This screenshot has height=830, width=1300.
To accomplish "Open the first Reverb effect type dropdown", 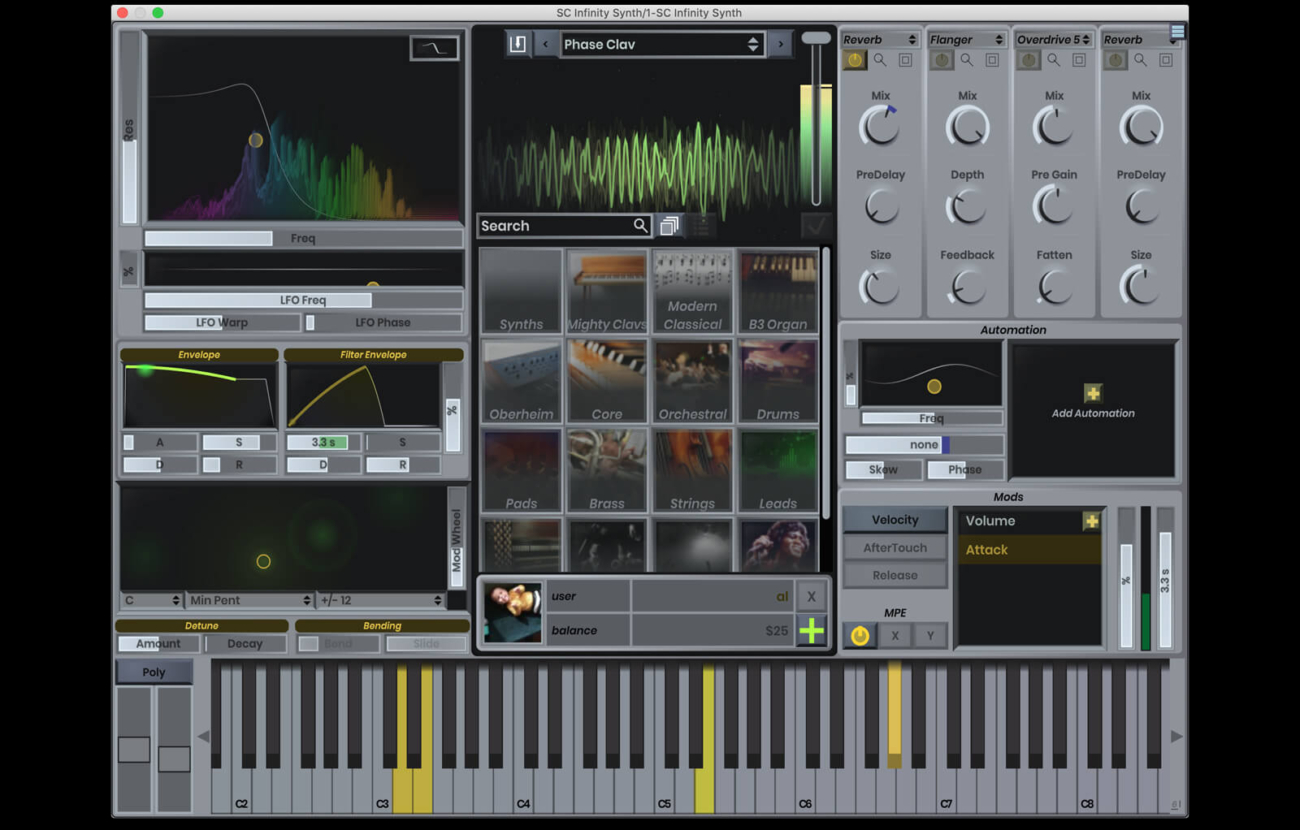I will [880, 39].
